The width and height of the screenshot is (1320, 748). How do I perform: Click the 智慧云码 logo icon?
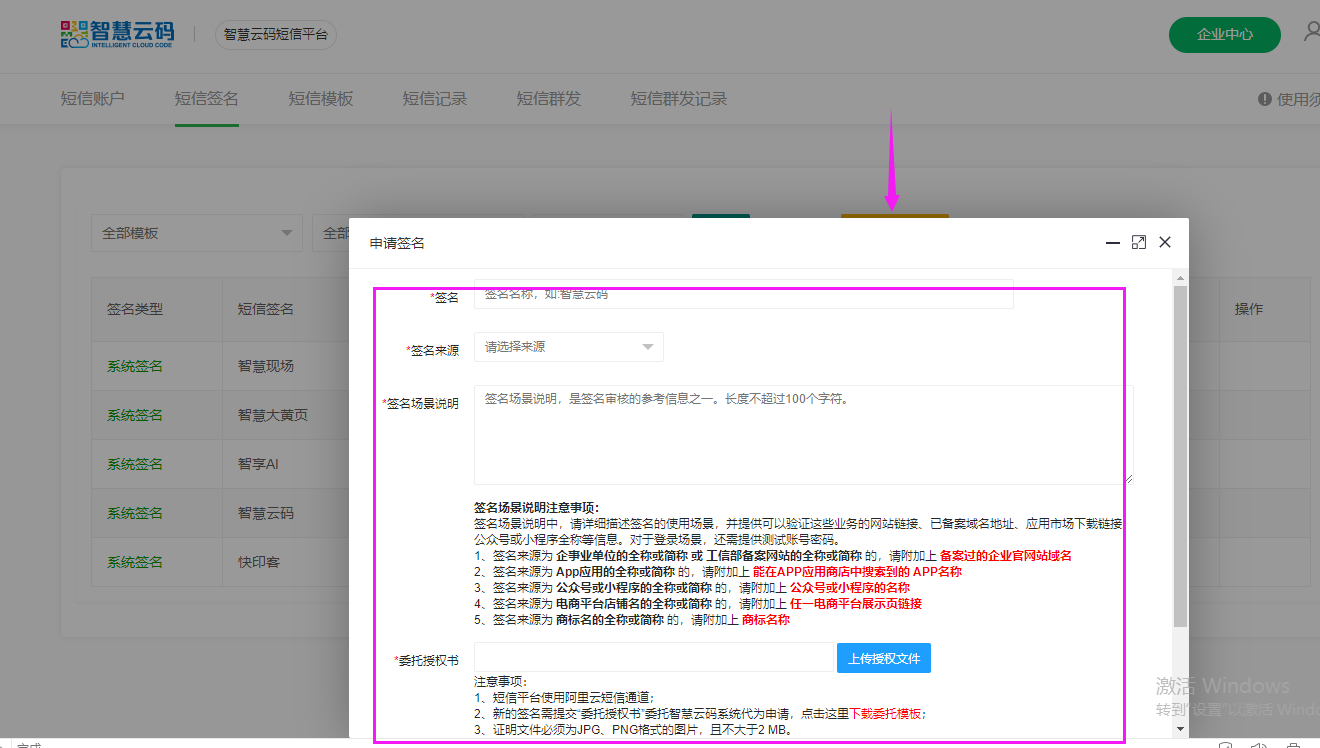click(x=74, y=34)
